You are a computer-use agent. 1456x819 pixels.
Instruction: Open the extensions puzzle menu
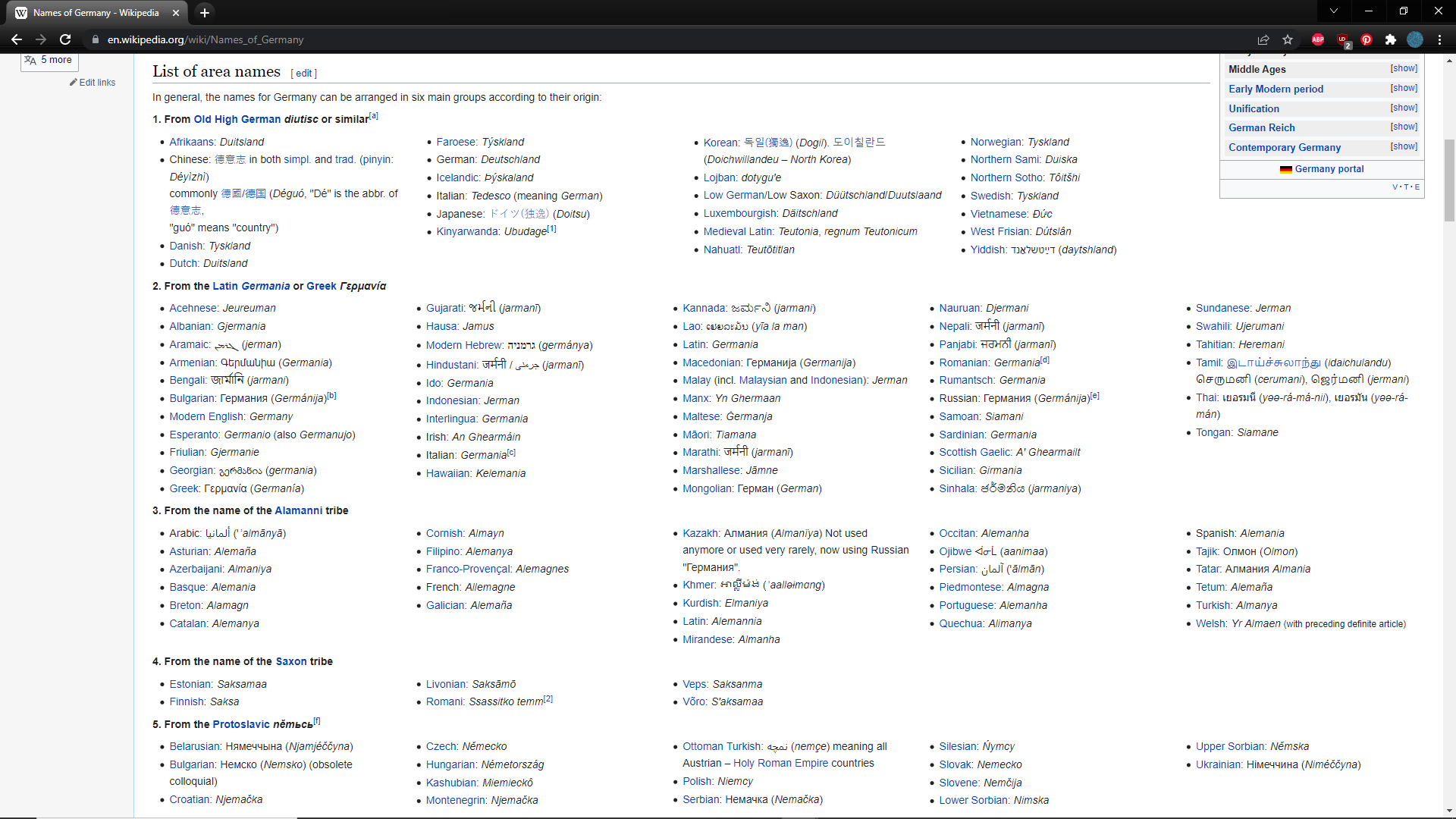[1391, 39]
